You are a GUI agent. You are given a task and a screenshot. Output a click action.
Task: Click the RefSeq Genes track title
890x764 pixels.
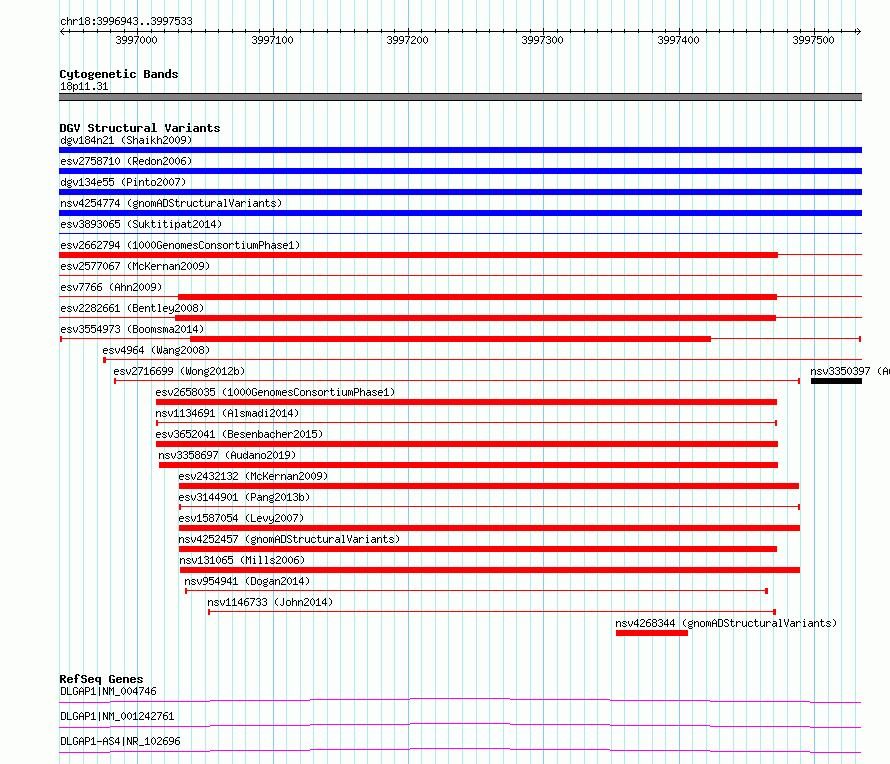pyautogui.click(x=101, y=679)
